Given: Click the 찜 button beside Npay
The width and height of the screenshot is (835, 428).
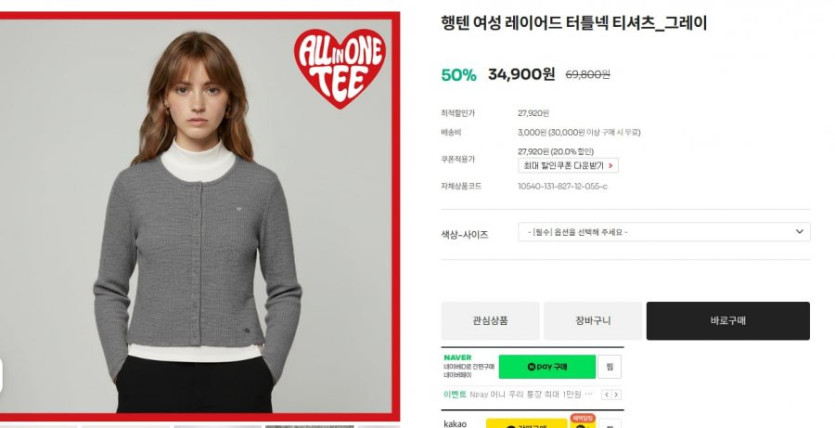Looking at the screenshot, I should click(x=609, y=367).
